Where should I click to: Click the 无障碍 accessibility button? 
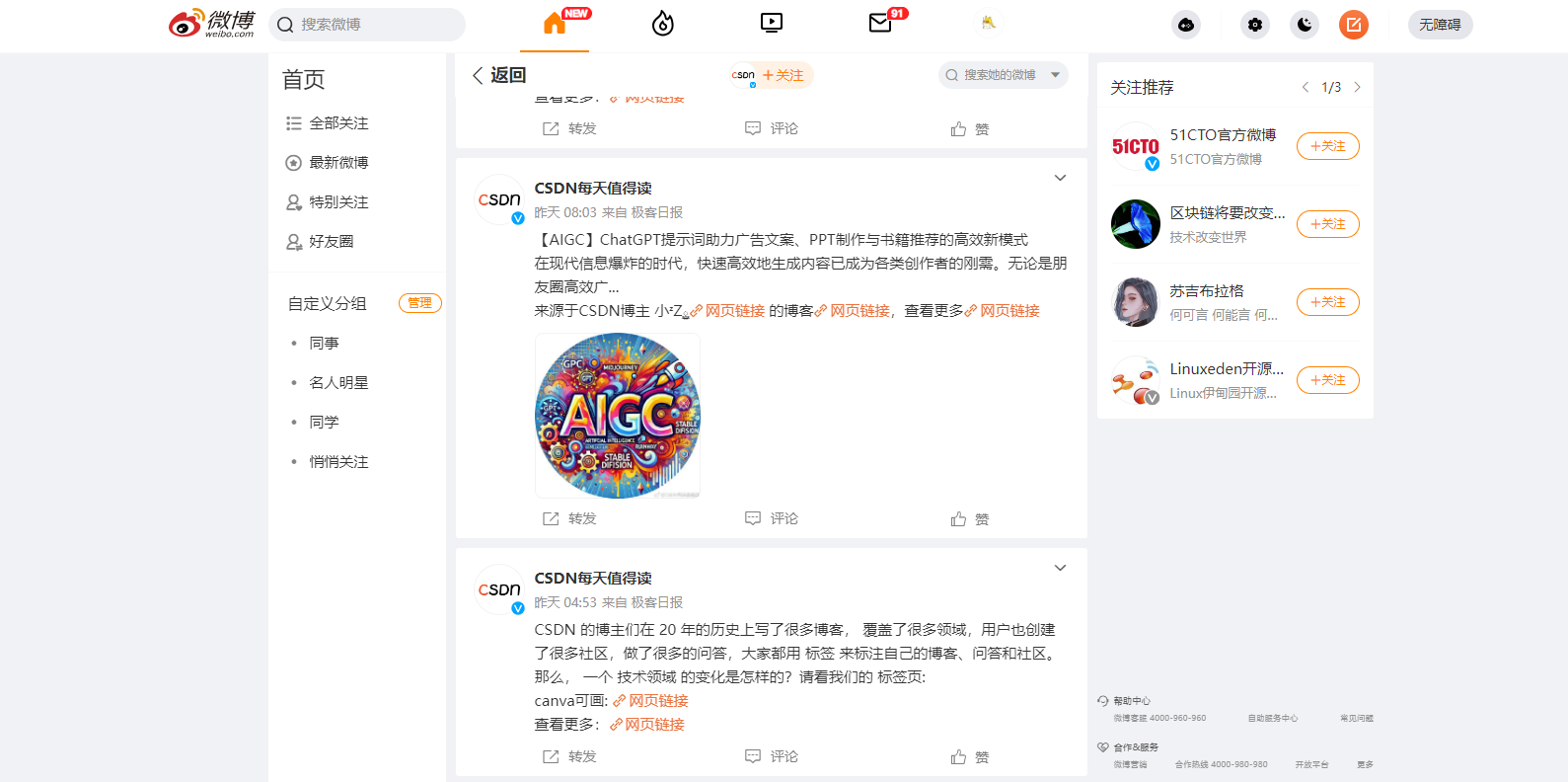click(x=1441, y=25)
